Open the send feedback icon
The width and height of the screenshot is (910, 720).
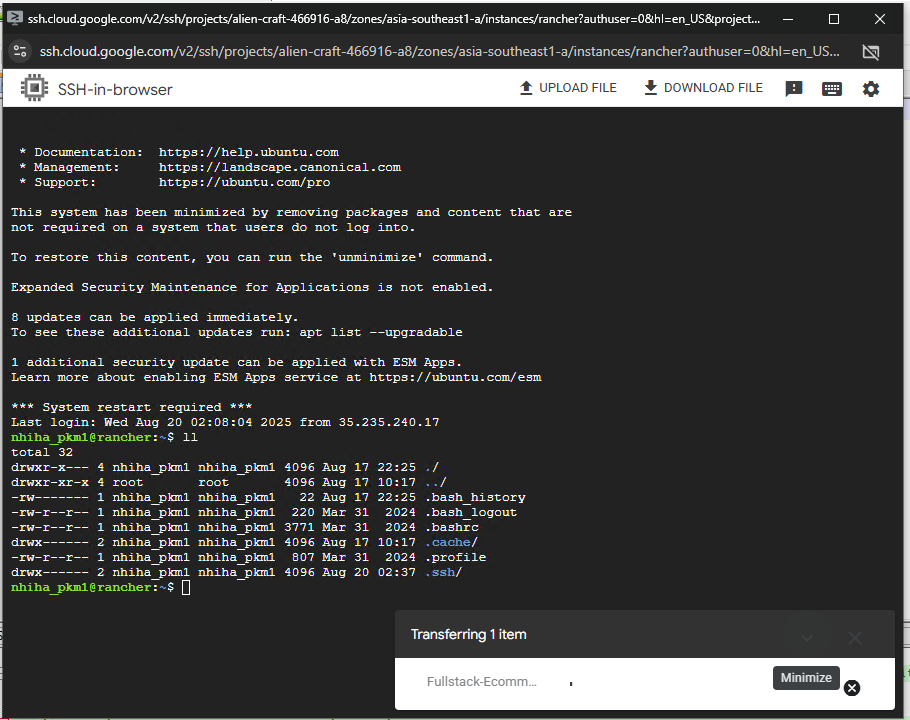point(794,89)
